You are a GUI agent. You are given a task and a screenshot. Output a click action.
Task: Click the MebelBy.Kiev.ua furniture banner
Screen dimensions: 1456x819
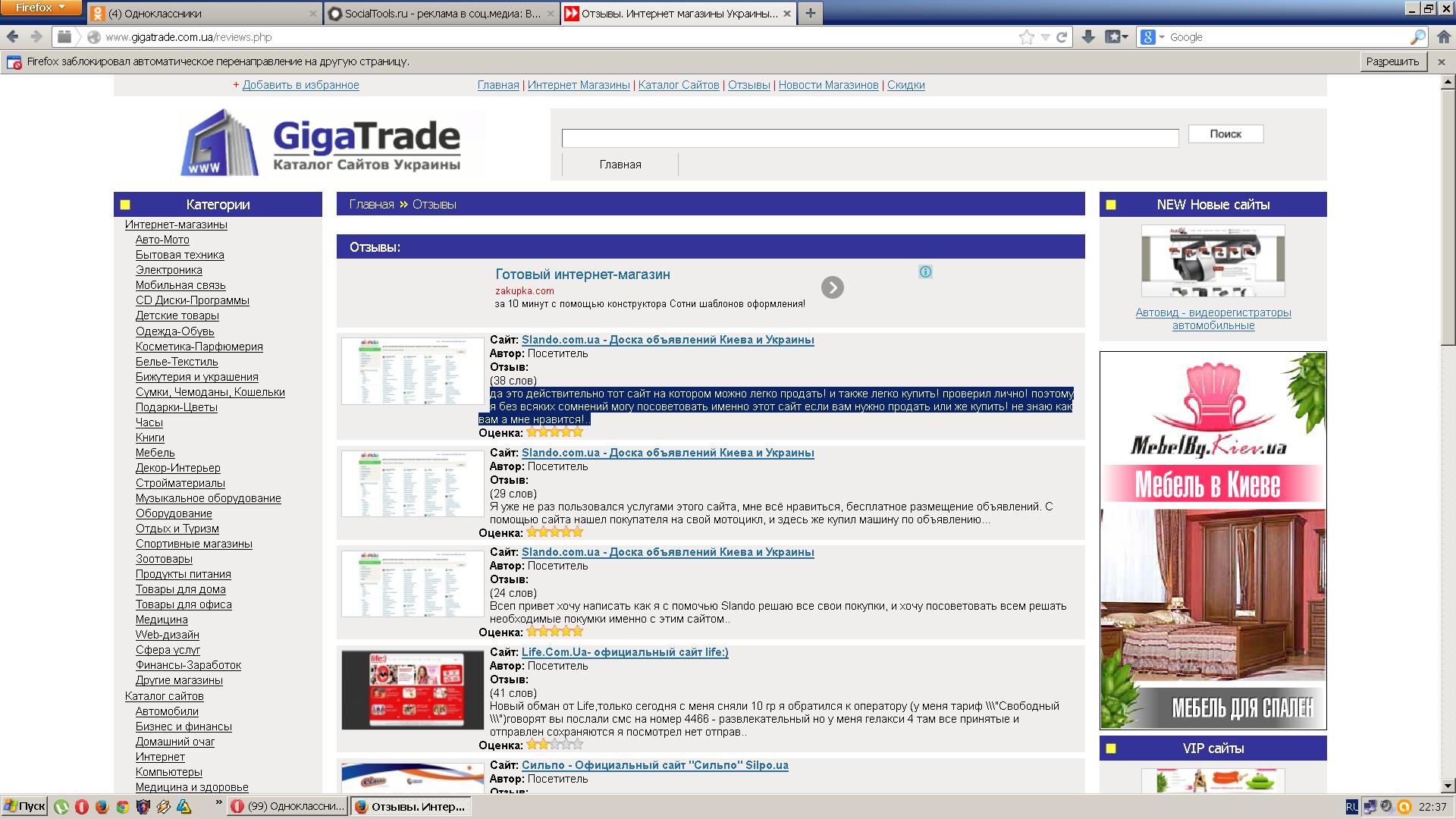click(1213, 540)
